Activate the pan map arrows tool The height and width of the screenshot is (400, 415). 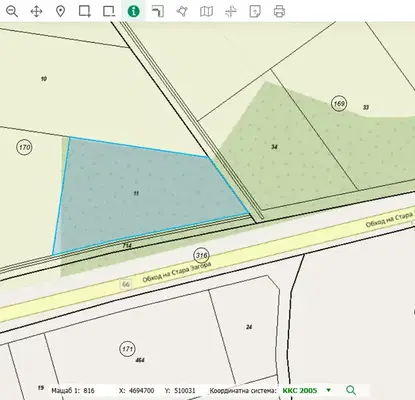(36, 11)
